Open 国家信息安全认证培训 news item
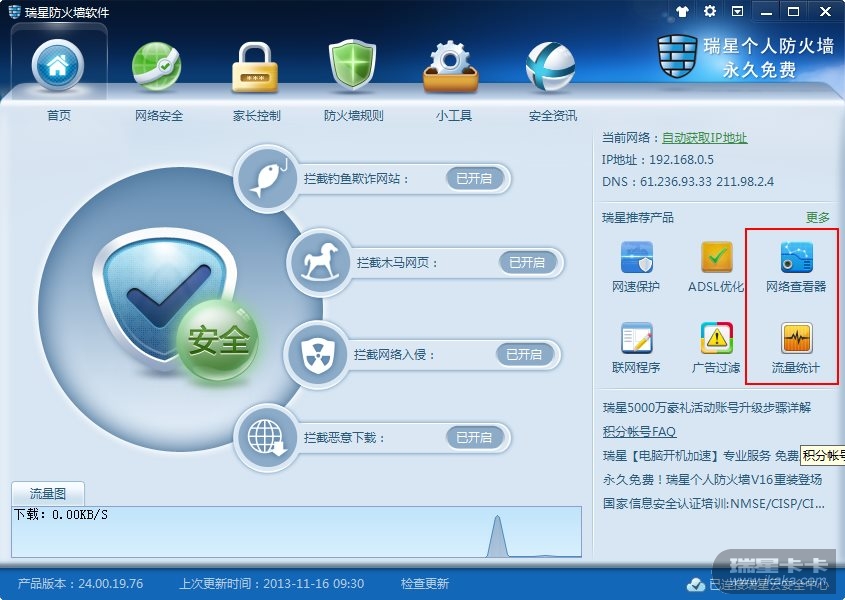This screenshot has height=600, width=845. pos(714,504)
